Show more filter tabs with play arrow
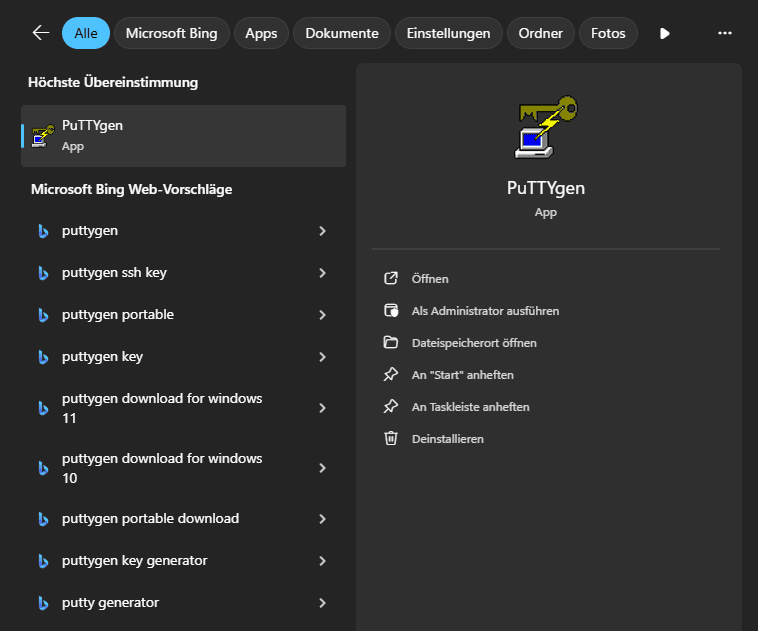 (x=665, y=33)
